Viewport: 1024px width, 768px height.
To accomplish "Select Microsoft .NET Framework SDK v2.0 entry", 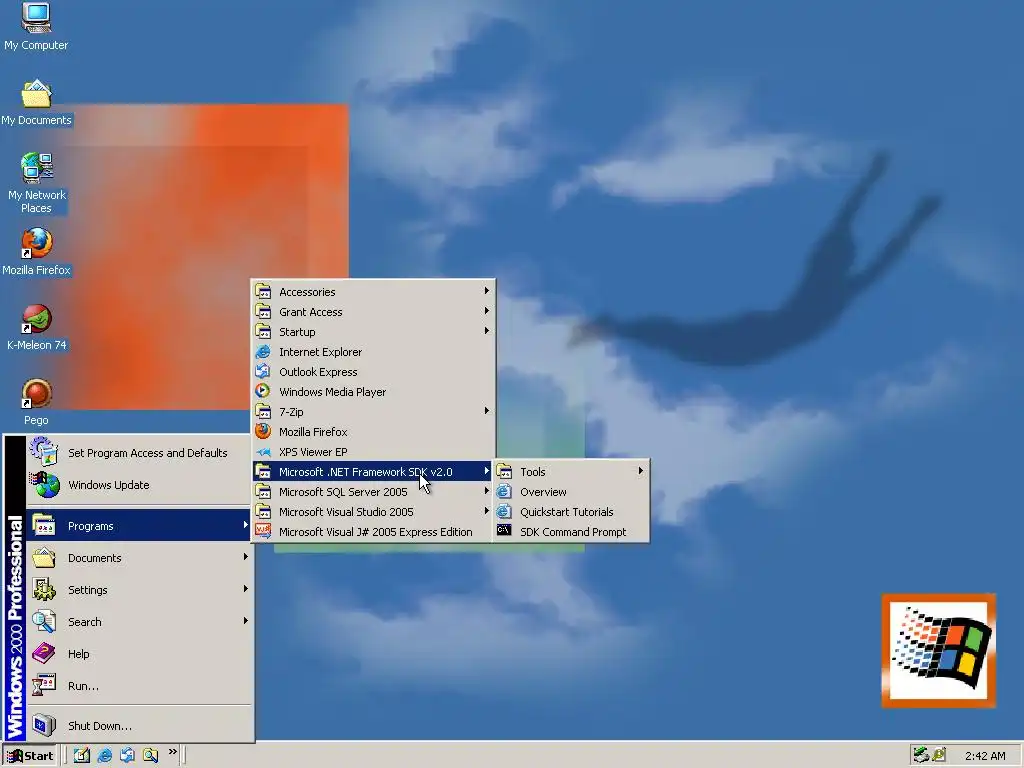I will pos(373,471).
